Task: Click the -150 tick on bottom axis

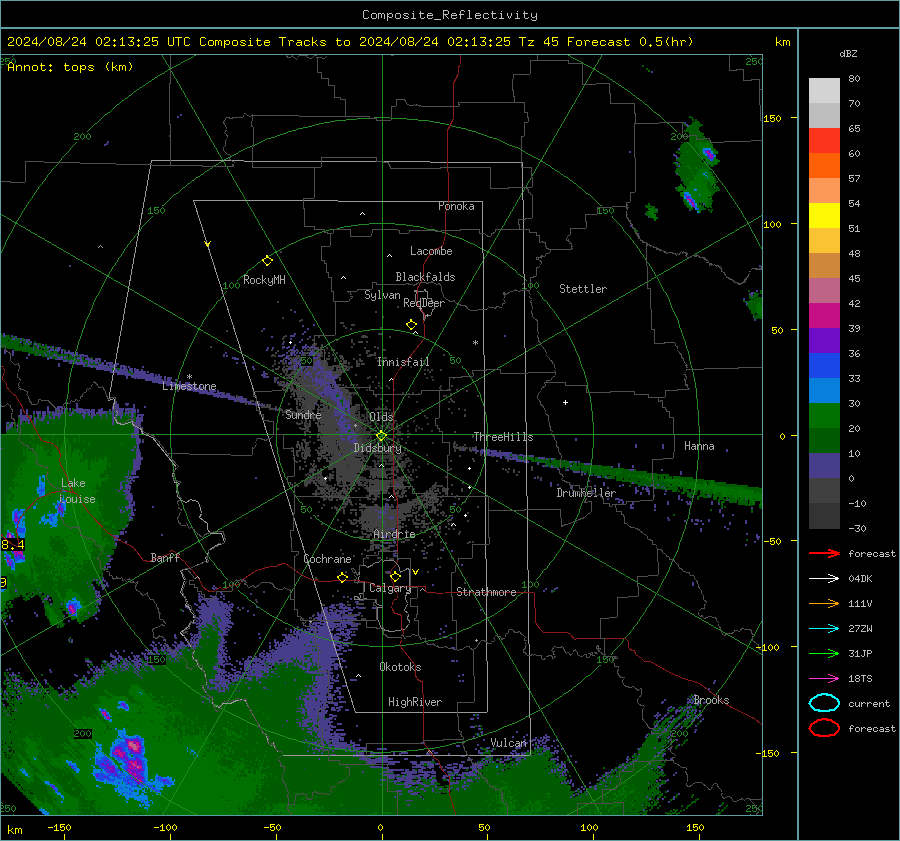Action: (59, 828)
